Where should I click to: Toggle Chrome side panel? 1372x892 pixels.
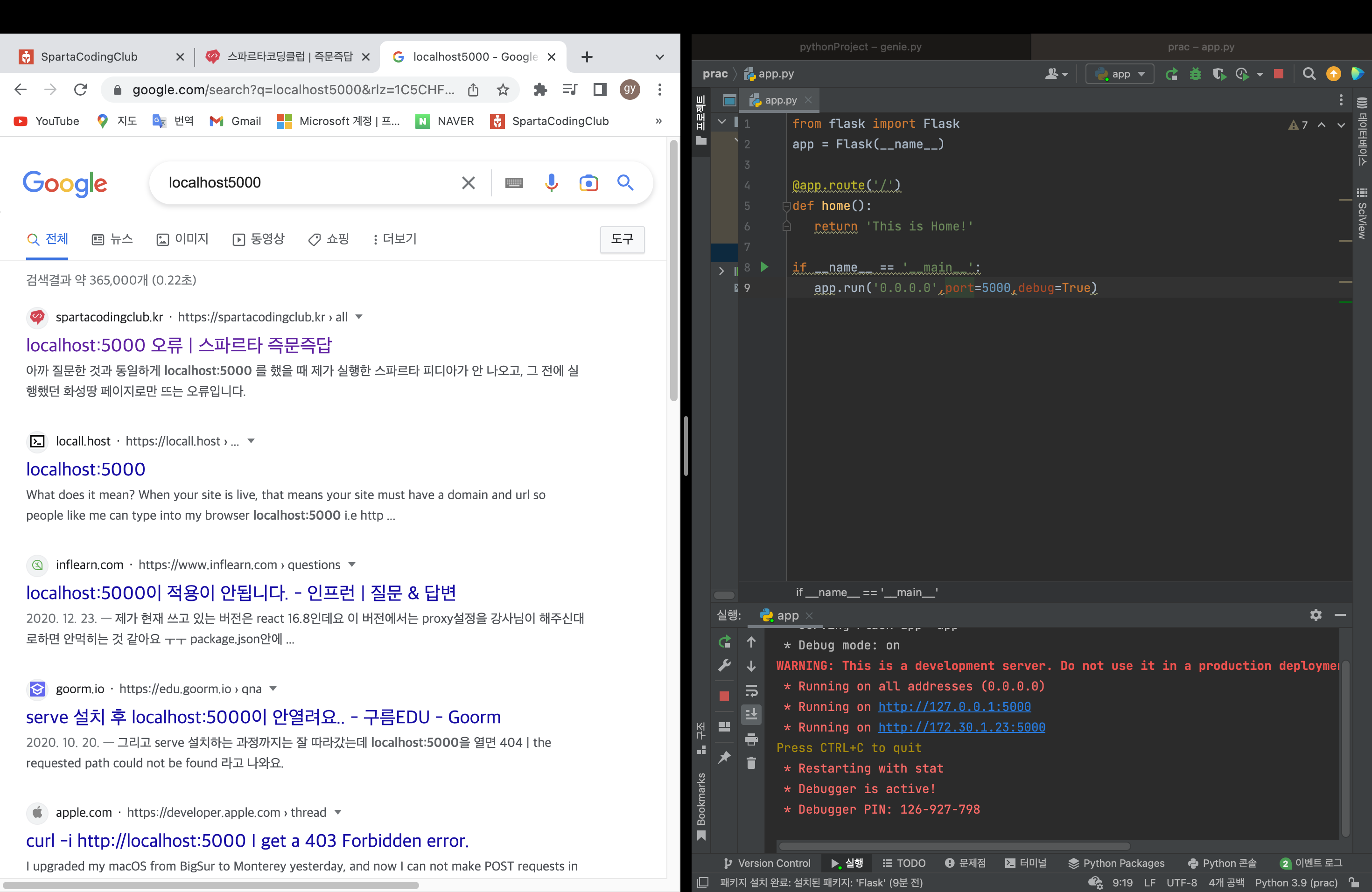[x=600, y=89]
